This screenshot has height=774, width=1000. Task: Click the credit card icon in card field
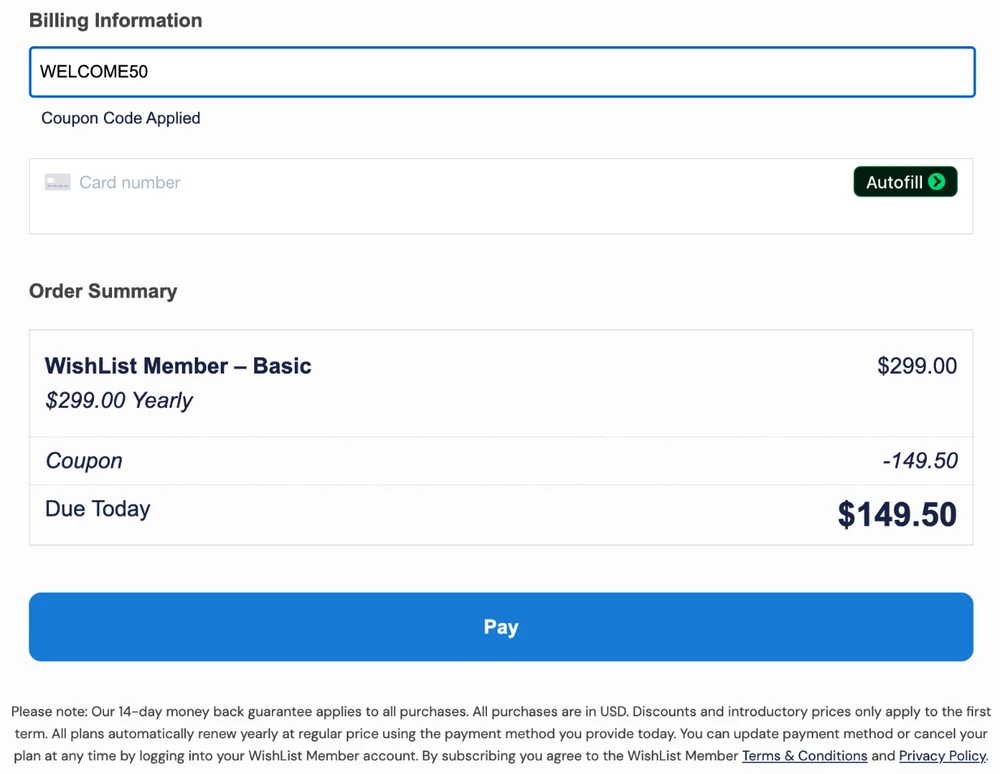57,182
